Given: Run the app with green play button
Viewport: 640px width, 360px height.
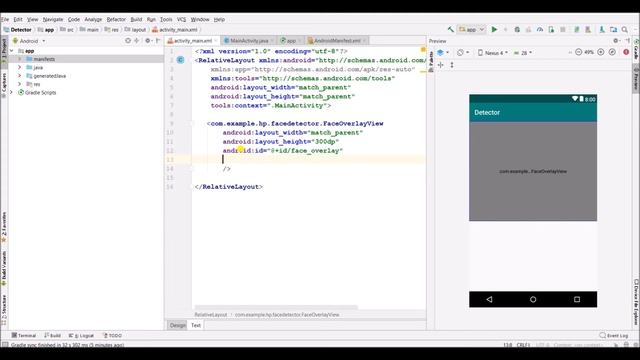Looking at the screenshot, I should point(494,29).
